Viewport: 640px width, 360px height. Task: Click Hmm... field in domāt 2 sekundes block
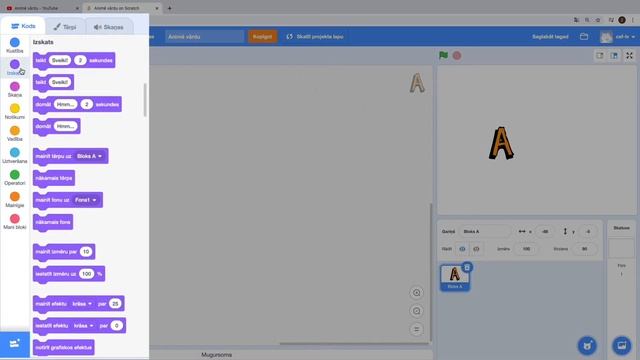point(65,104)
